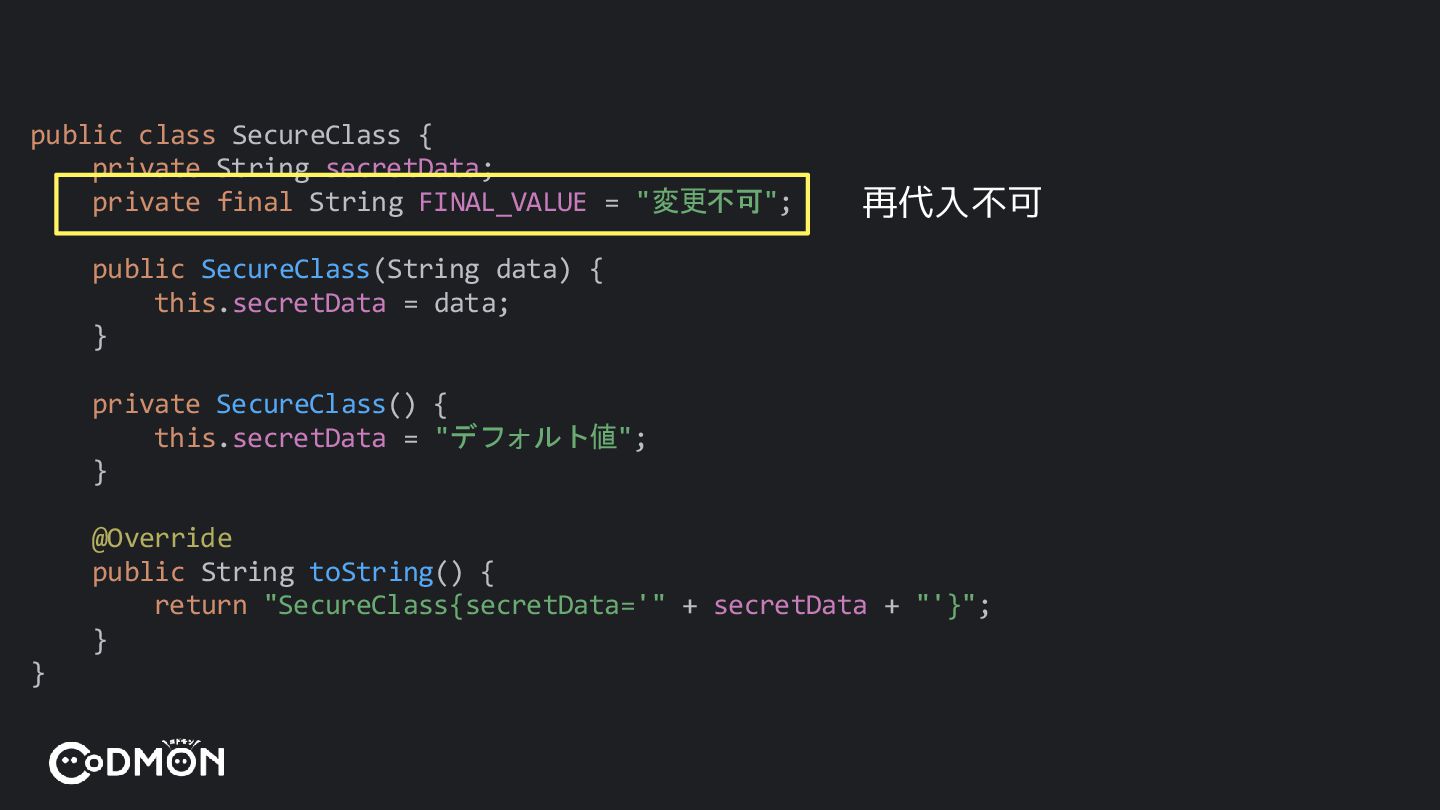
Task: Click the data parameter in the constructor
Action: coord(526,270)
